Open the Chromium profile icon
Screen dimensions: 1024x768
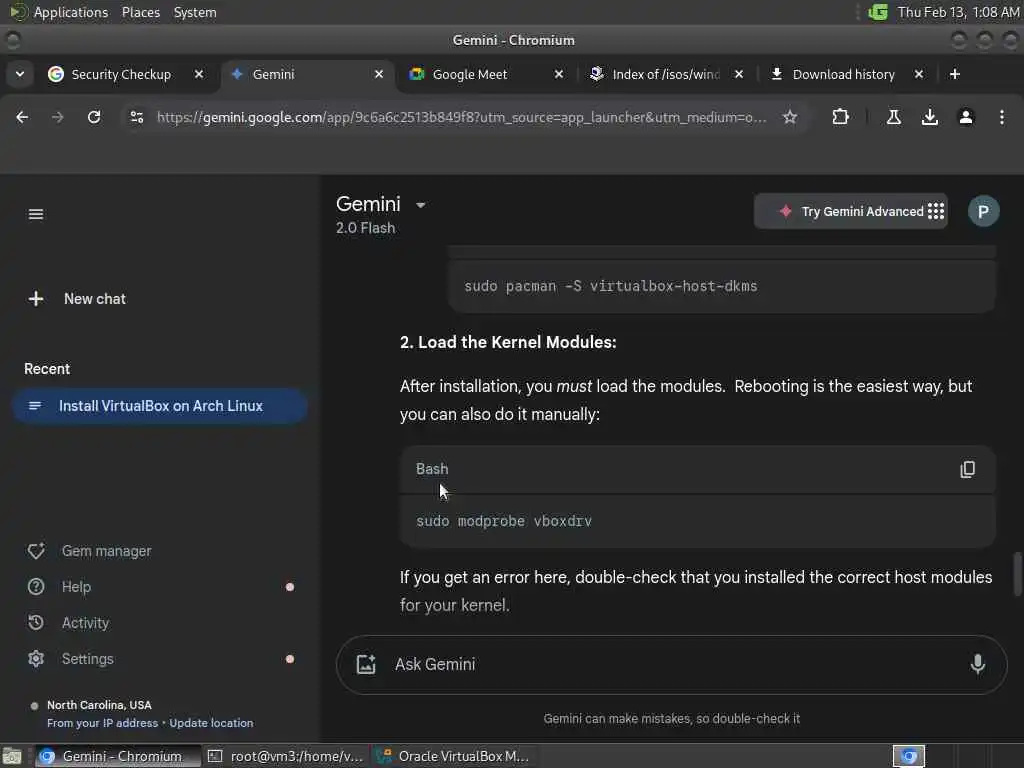(966, 117)
